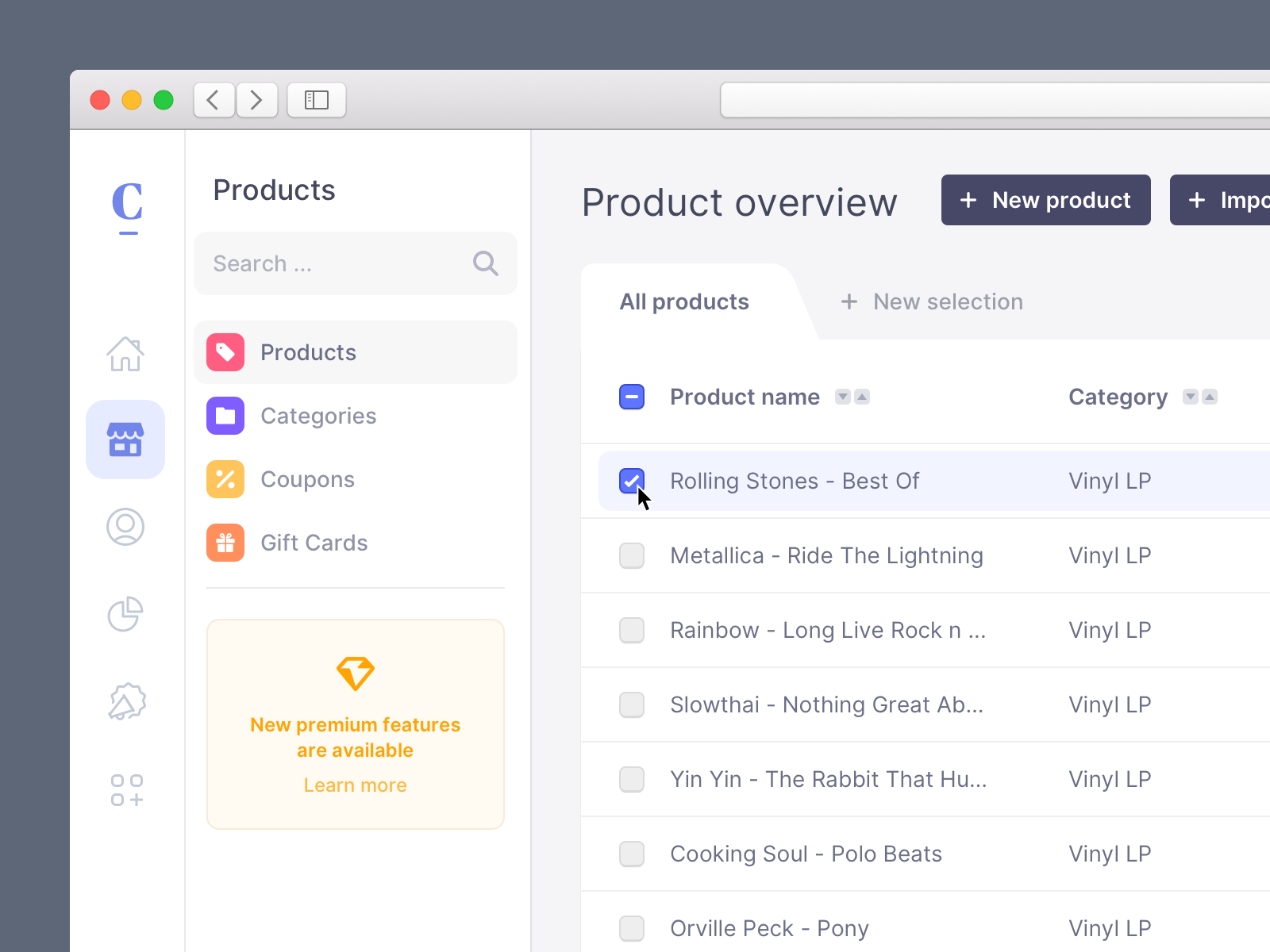
Task: Open the add apps grid icon
Action: [x=127, y=790]
